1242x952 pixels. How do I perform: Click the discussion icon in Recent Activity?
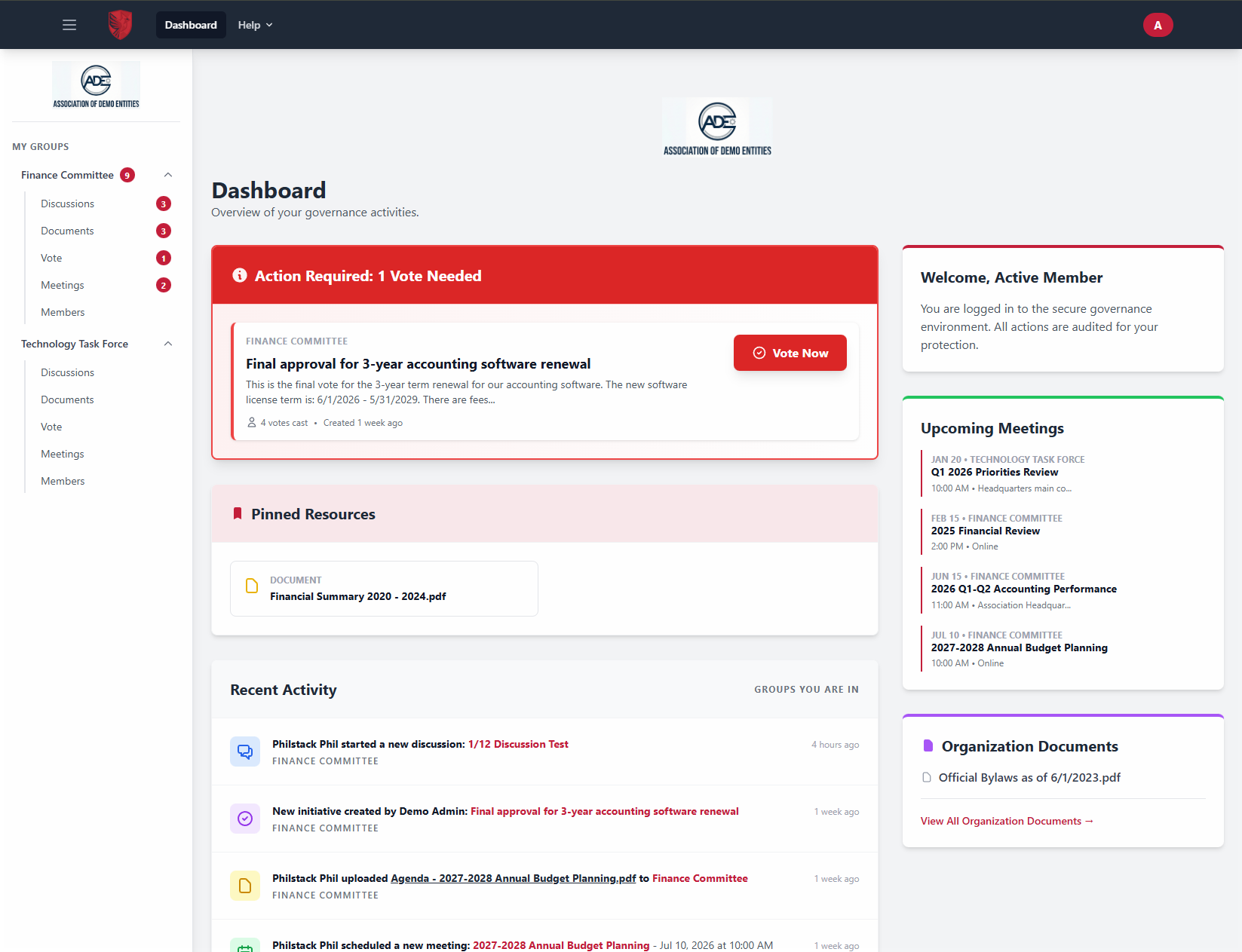[245, 751]
